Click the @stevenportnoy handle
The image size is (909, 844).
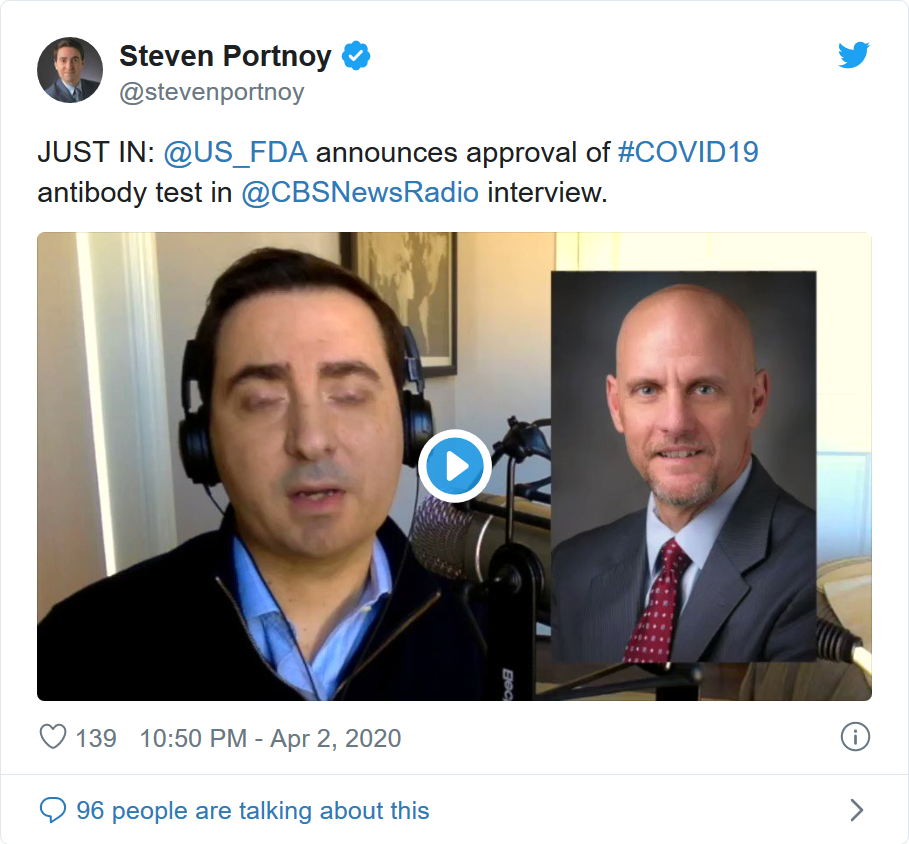click(x=212, y=92)
